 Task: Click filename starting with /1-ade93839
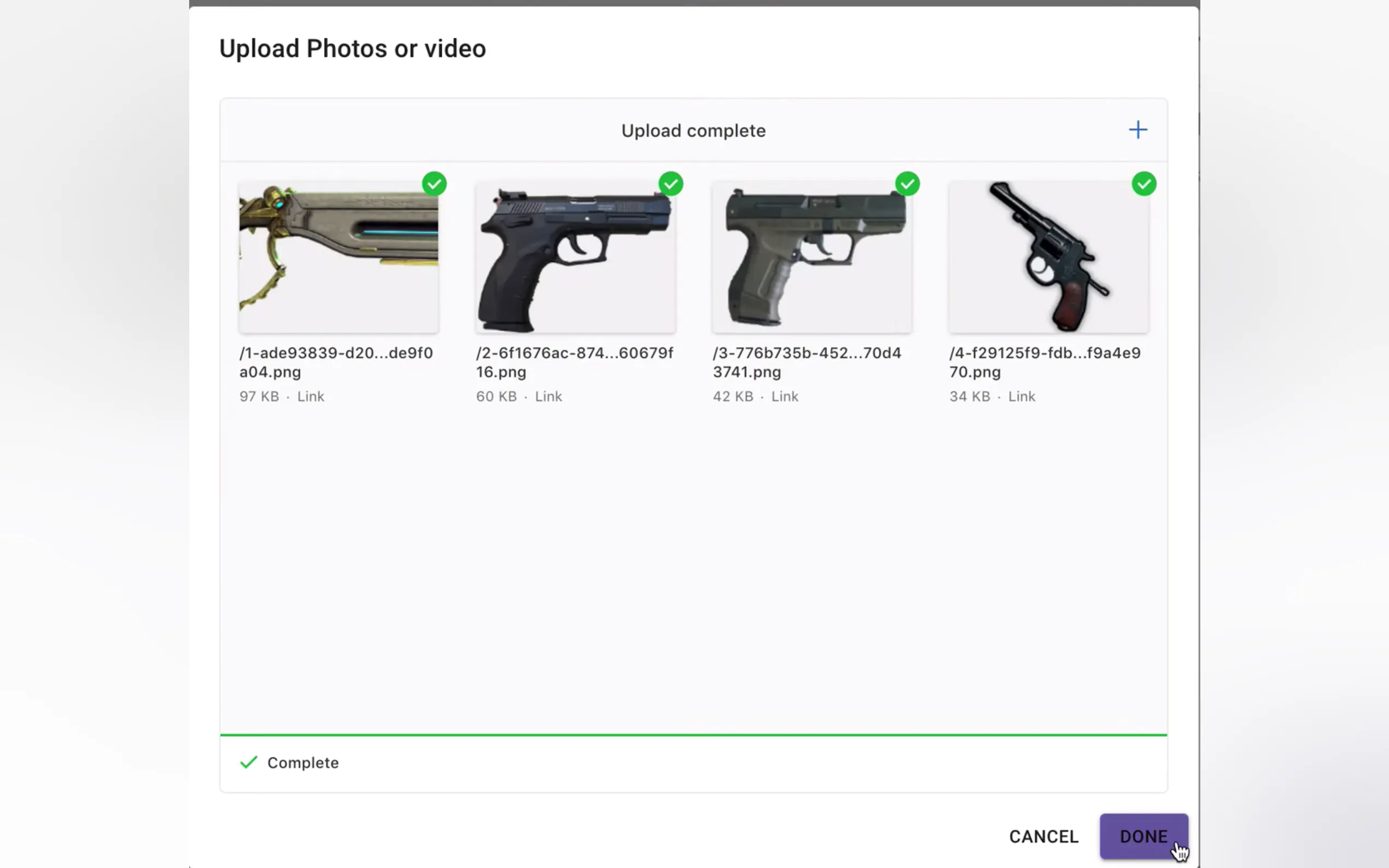tap(336, 362)
